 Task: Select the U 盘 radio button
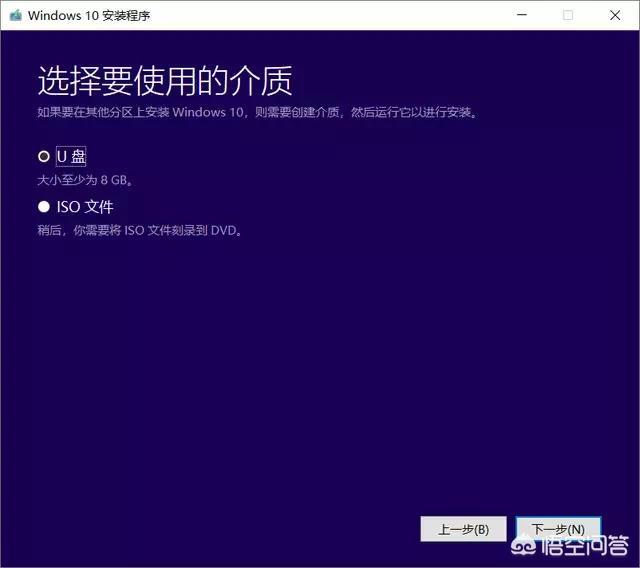[x=44, y=156]
